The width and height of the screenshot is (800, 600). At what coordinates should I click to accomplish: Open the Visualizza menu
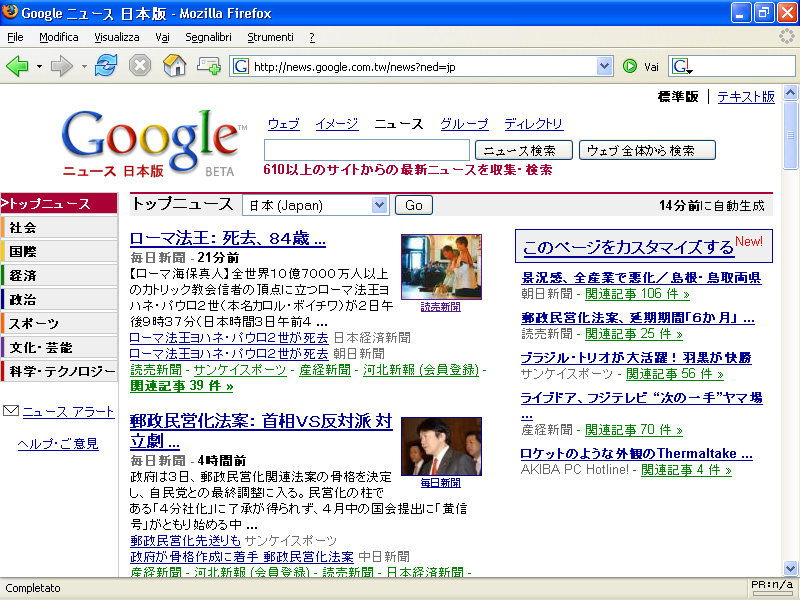(x=117, y=37)
